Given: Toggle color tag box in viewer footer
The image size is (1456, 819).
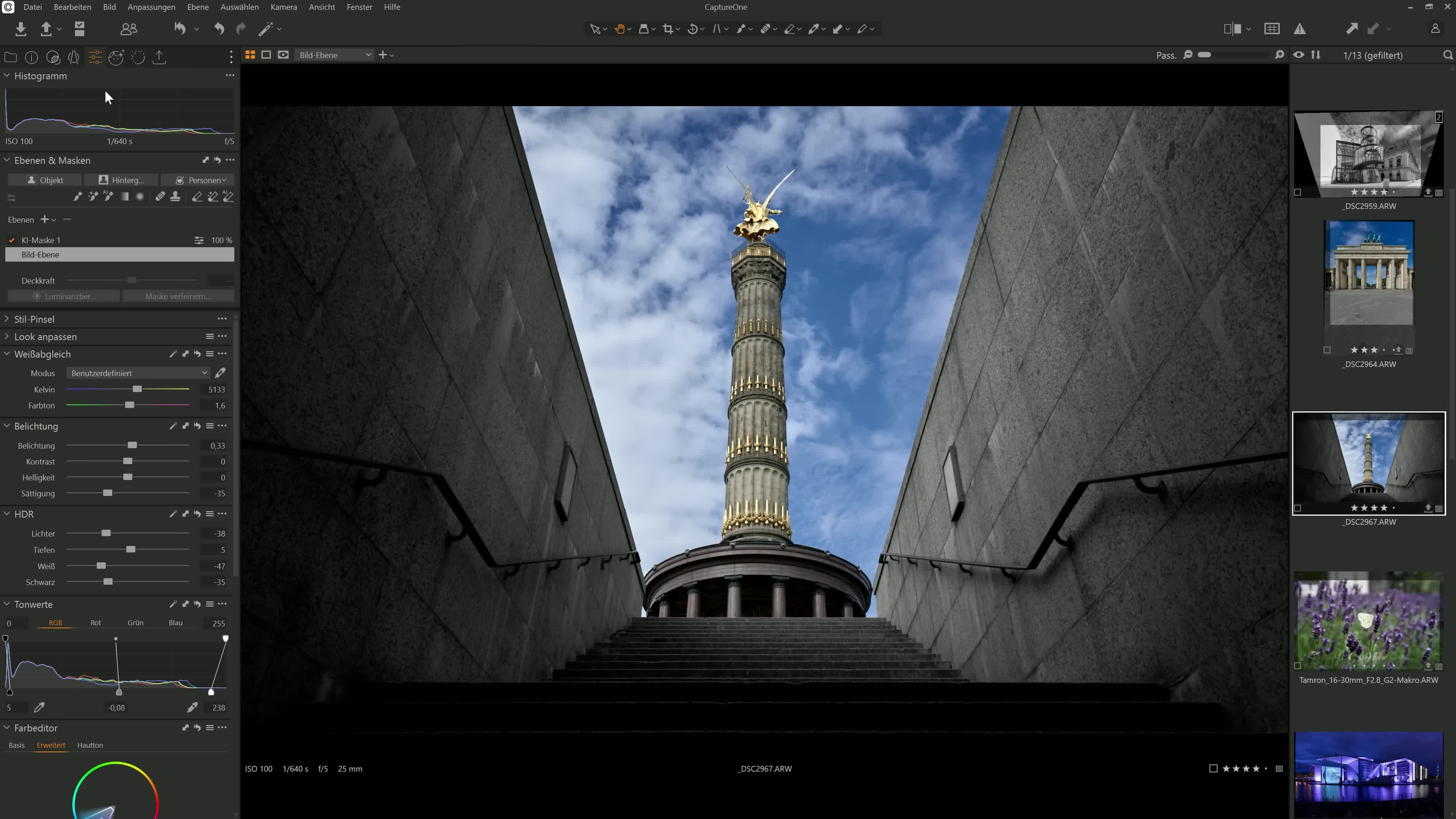Looking at the screenshot, I should pos(1213,769).
